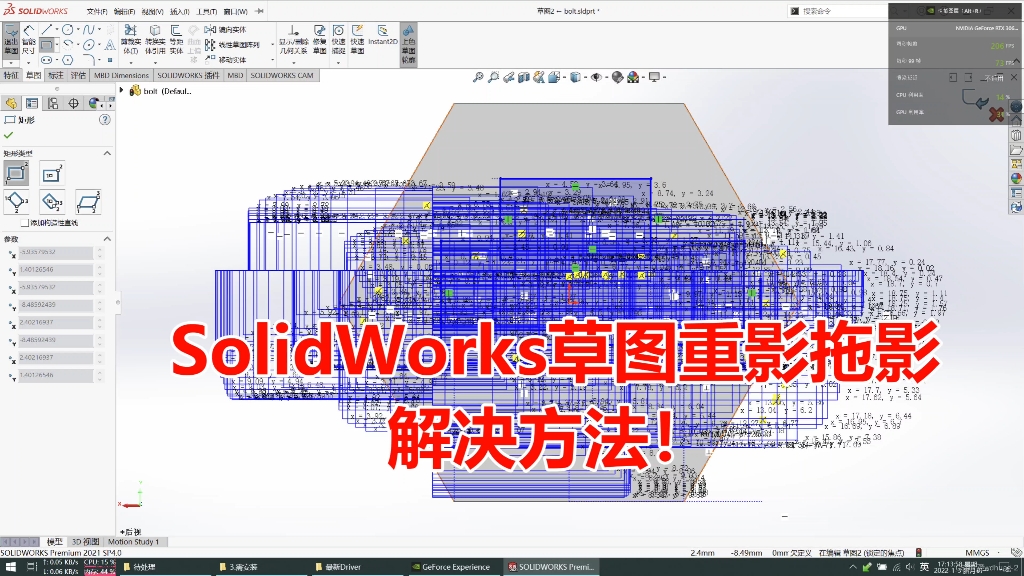Switch to the Features (特征) ribbon tab

[x=11, y=75]
